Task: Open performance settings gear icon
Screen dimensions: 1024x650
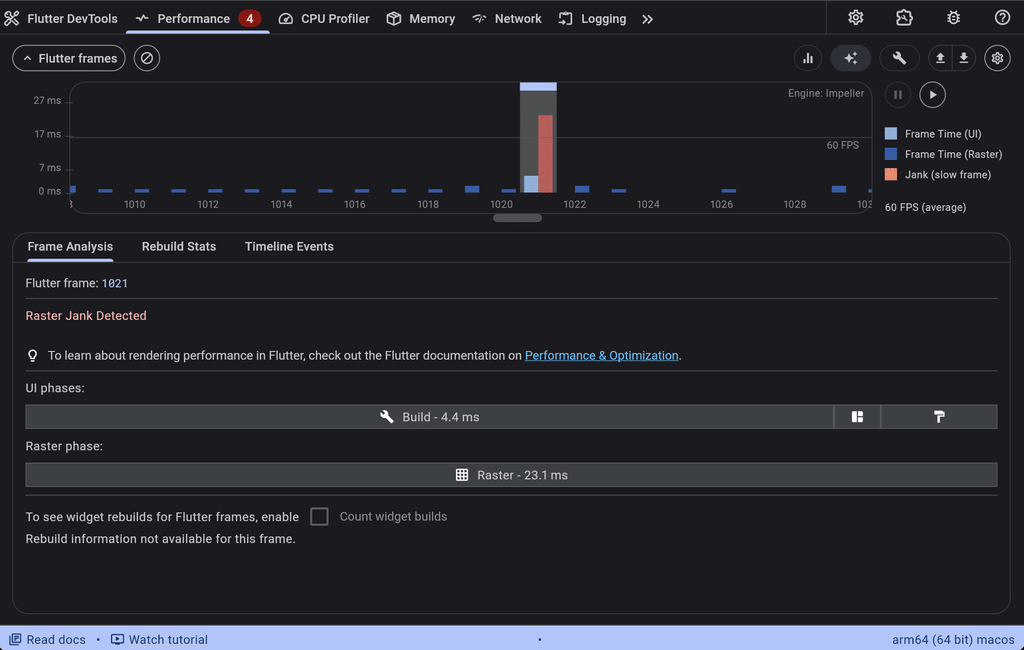Action: pos(997,58)
